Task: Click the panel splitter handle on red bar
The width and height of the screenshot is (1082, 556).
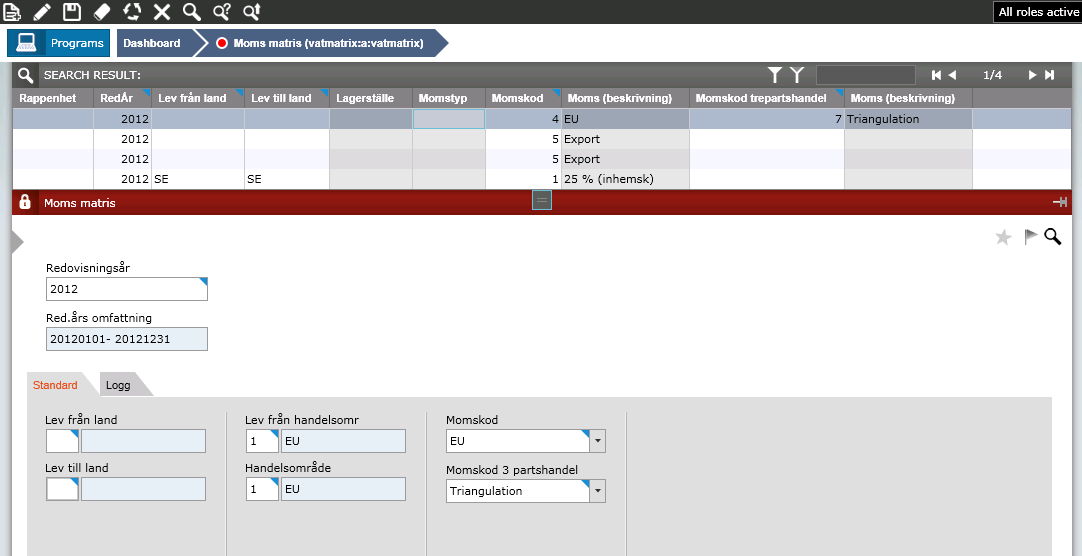Action: point(542,201)
